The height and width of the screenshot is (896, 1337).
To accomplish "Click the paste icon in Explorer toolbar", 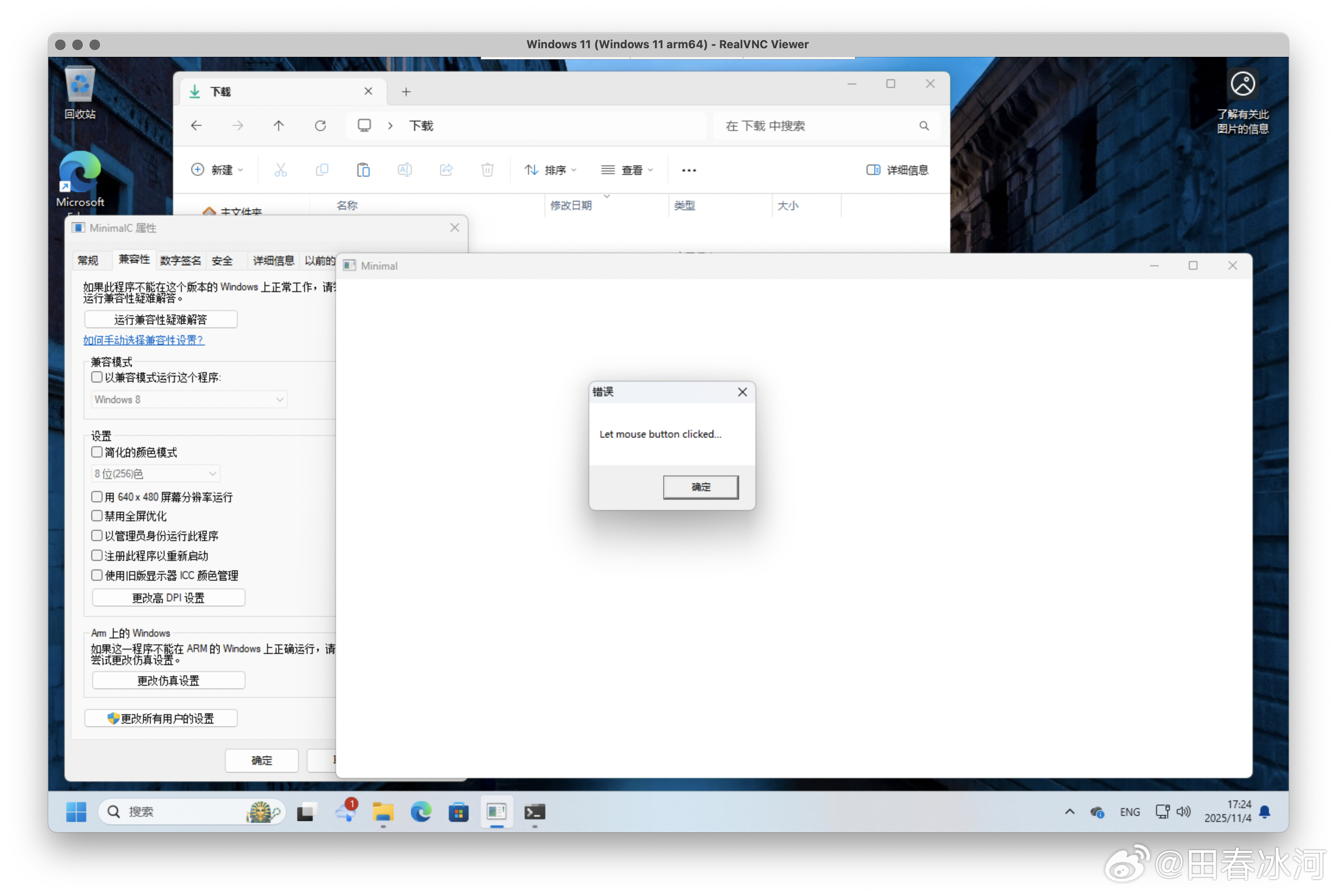I will point(364,170).
